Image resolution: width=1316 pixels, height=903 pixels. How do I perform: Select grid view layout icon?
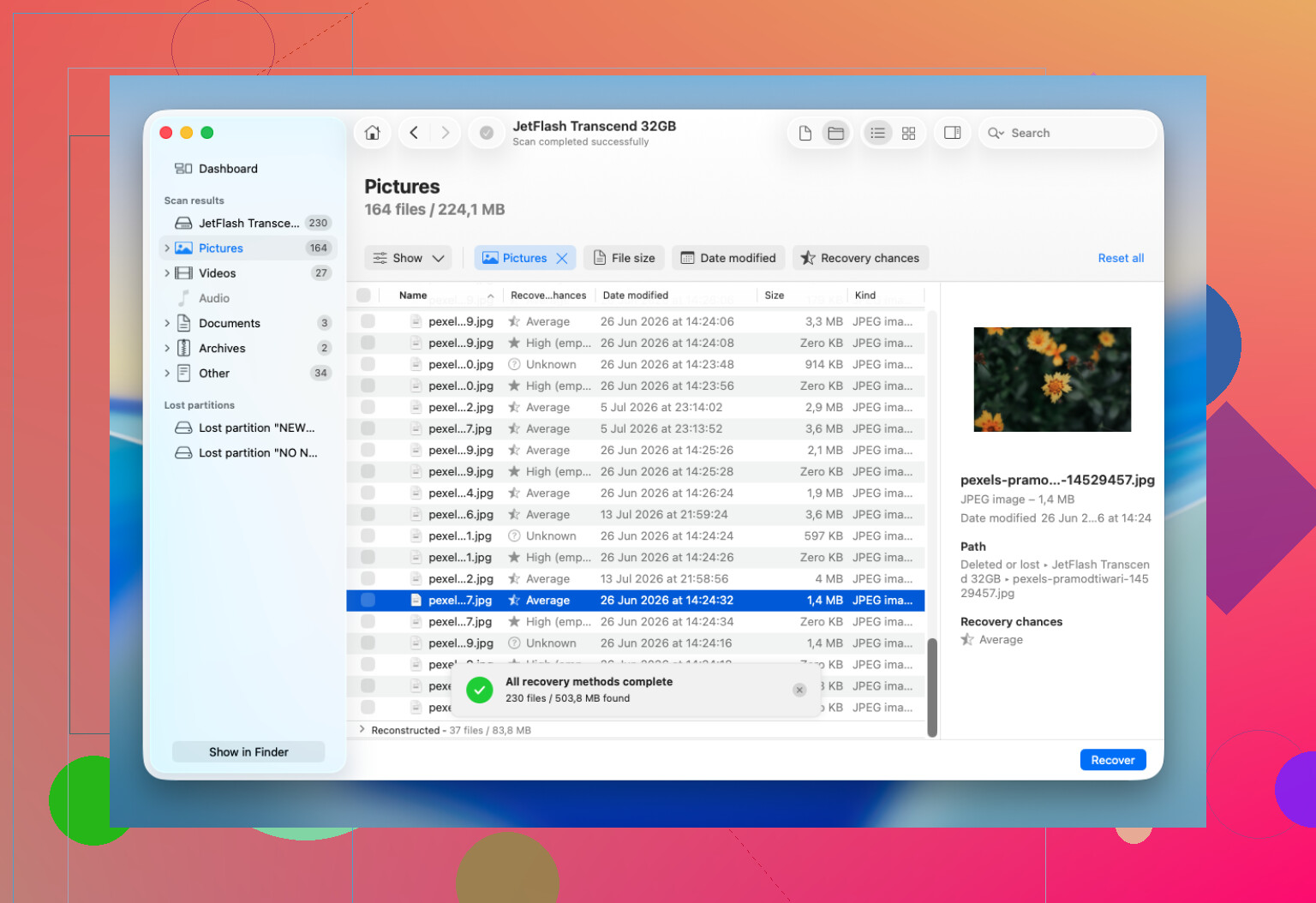[x=908, y=133]
